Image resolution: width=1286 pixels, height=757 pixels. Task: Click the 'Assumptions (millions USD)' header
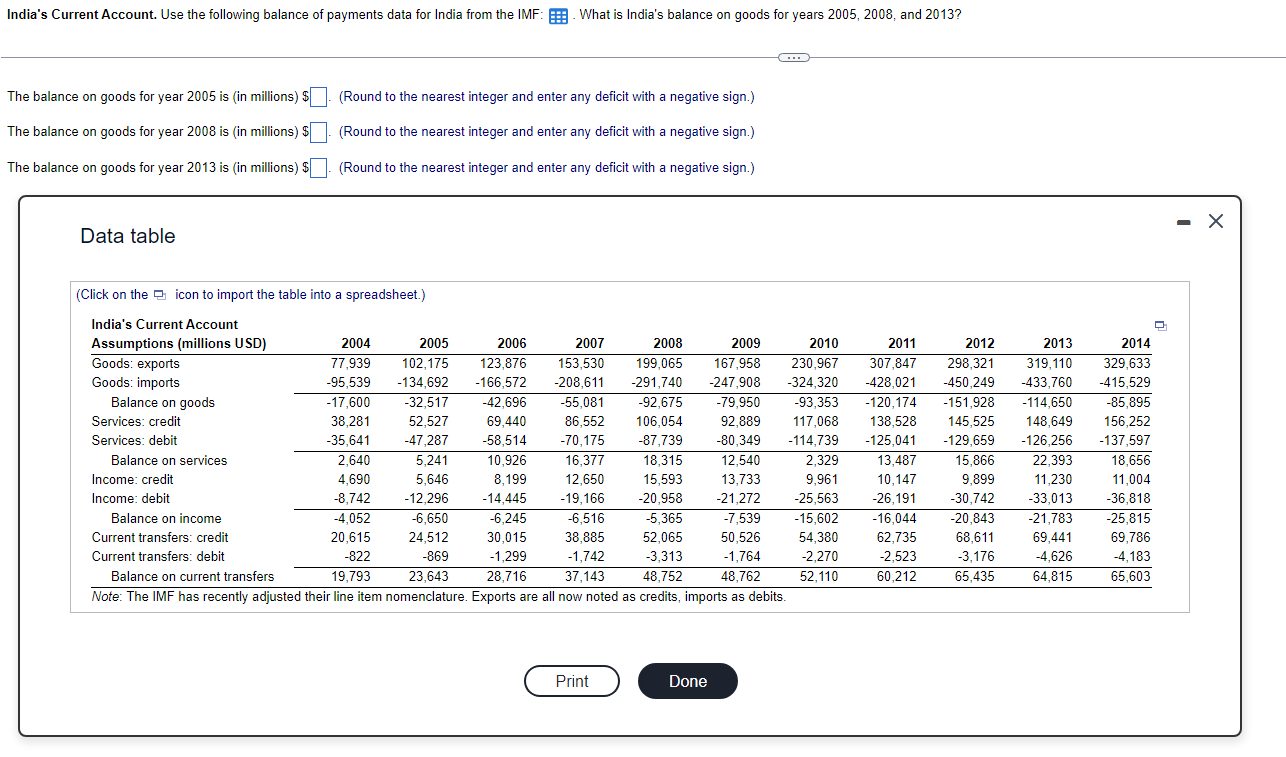179,344
